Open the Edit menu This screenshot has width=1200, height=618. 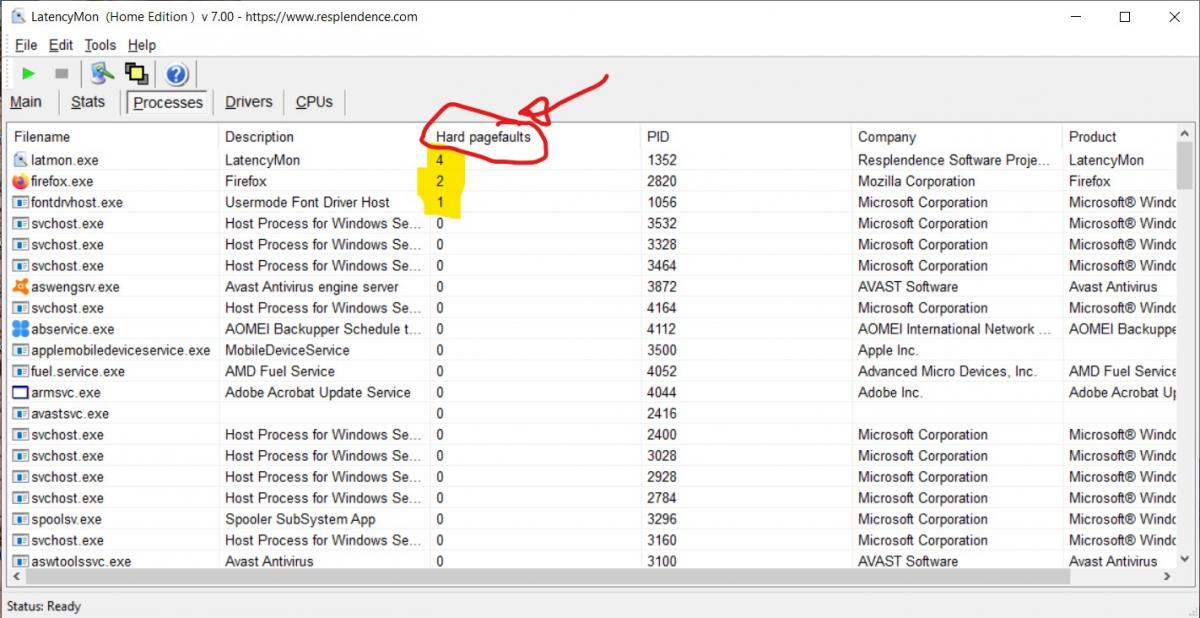(61, 45)
